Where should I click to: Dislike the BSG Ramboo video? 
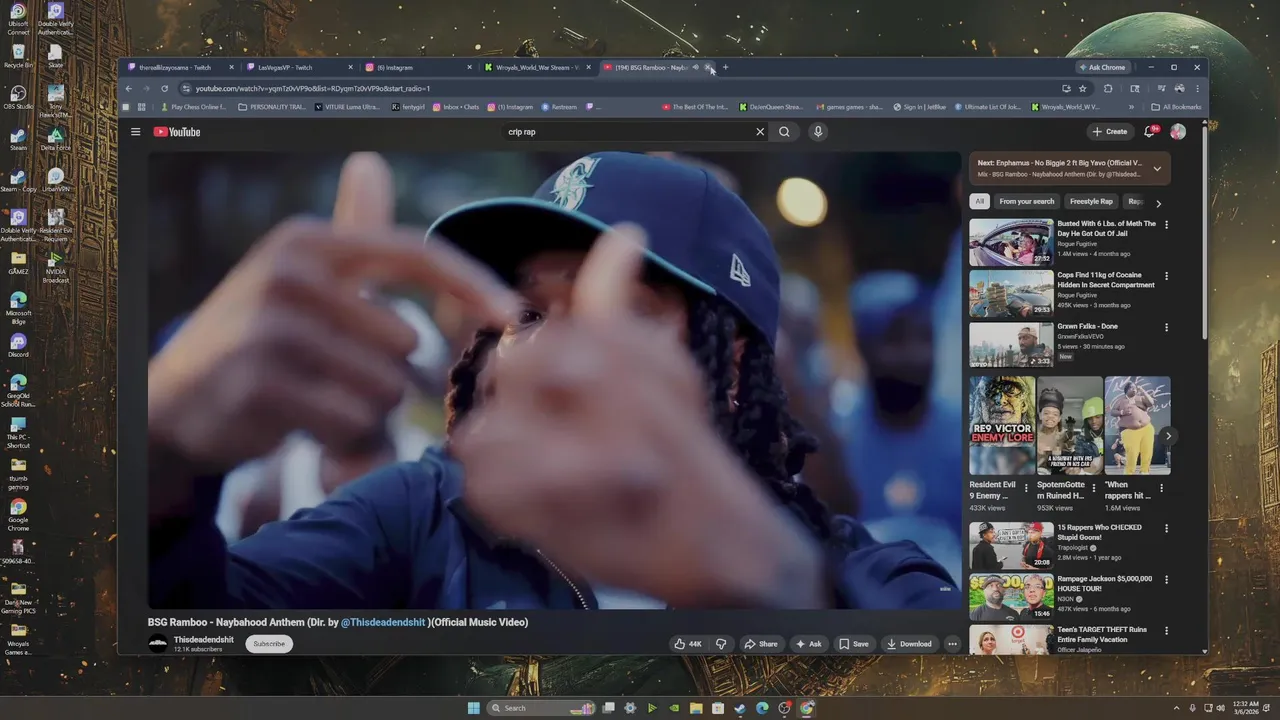721,644
